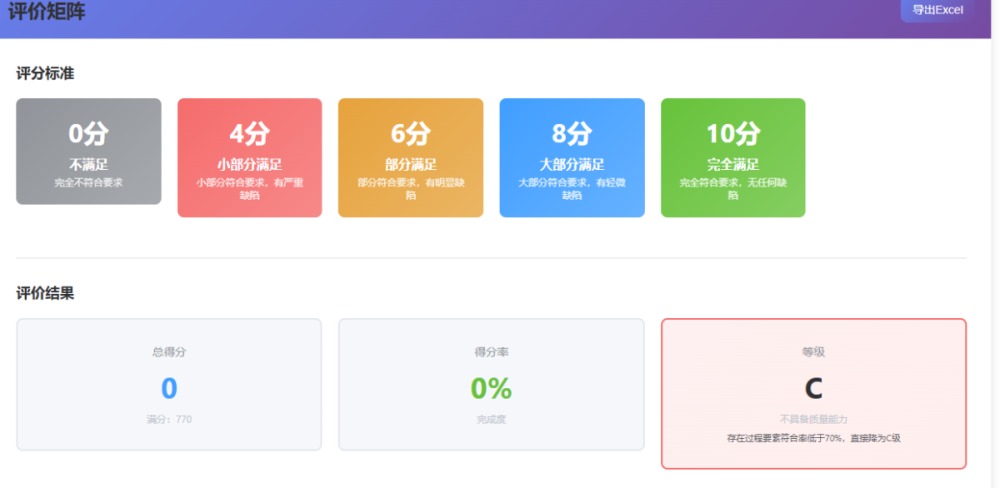This screenshot has height=488, width=1000.
Task: Select the blue 8分 大部分满足 card
Action: tap(572, 157)
